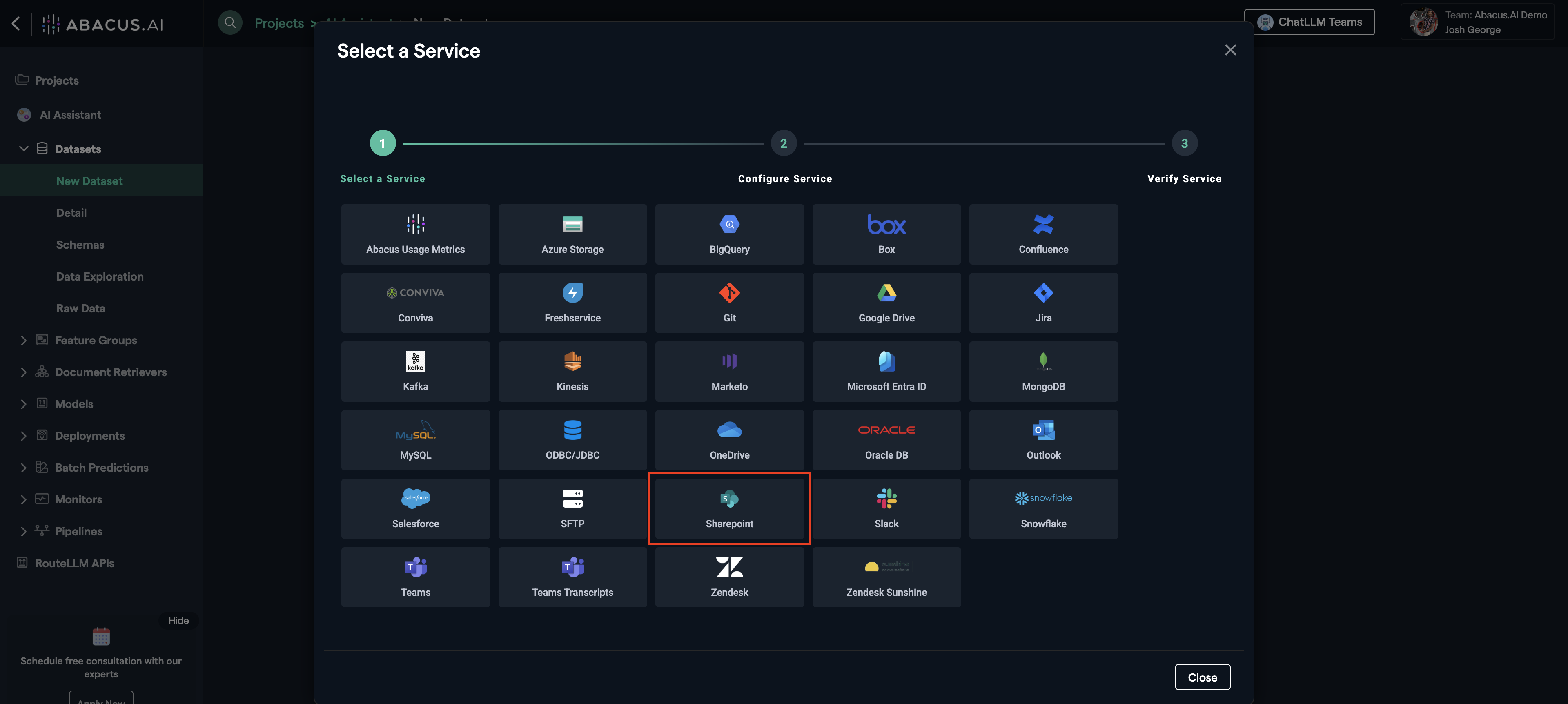Open the ChatLLM Teams panel
1568x704 pixels.
(x=1310, y=21)
